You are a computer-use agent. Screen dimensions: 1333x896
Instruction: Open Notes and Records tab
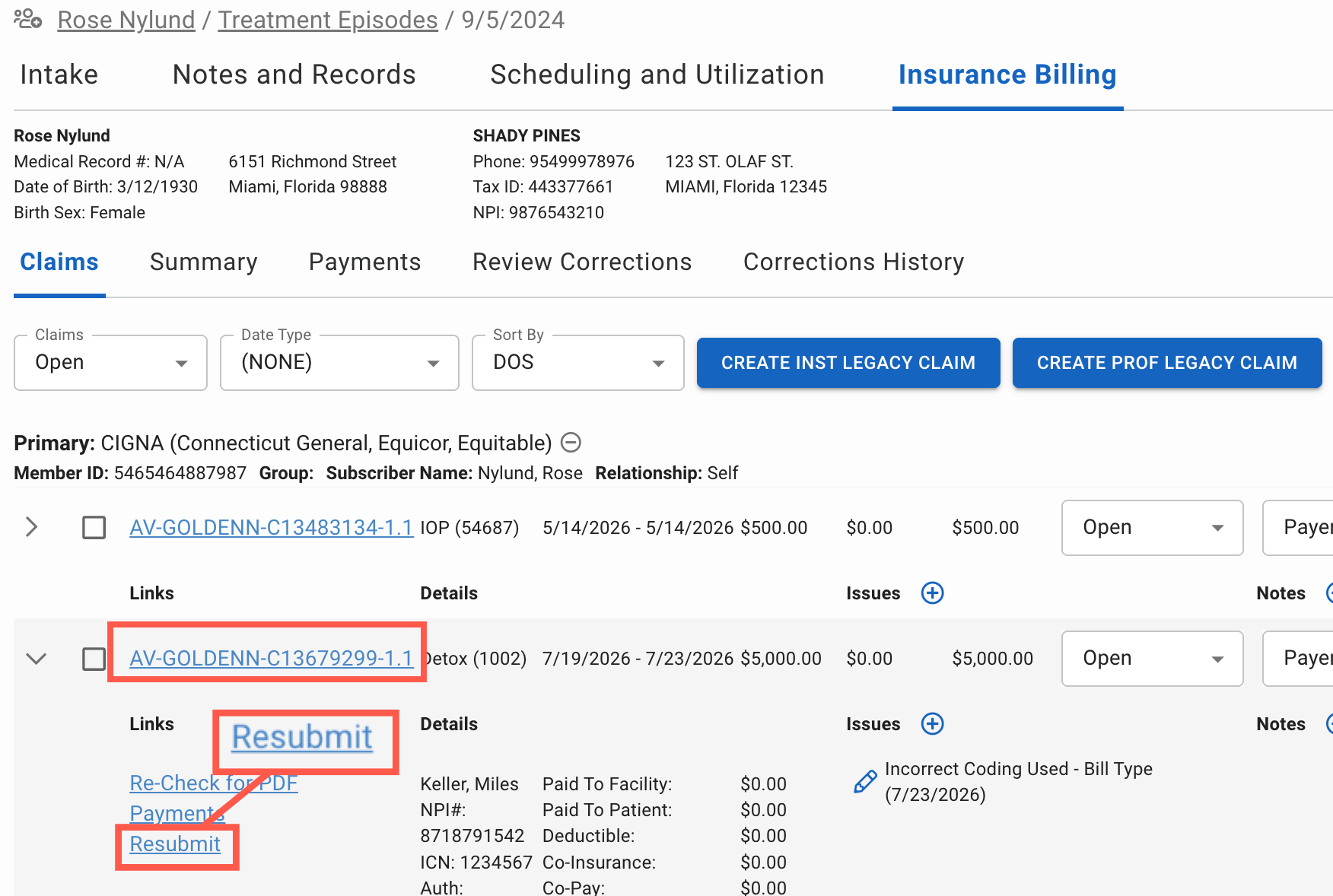(x=294, y=75)
